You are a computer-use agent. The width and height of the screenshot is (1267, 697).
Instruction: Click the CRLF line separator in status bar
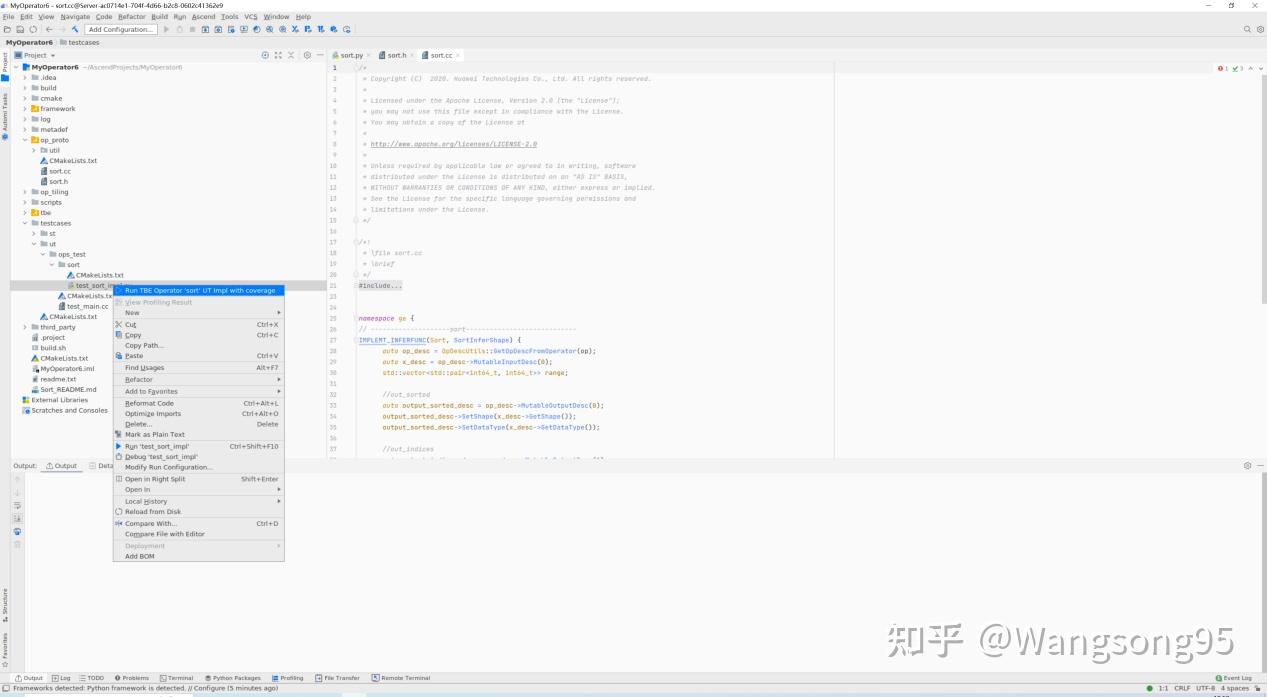point(1182,688)
